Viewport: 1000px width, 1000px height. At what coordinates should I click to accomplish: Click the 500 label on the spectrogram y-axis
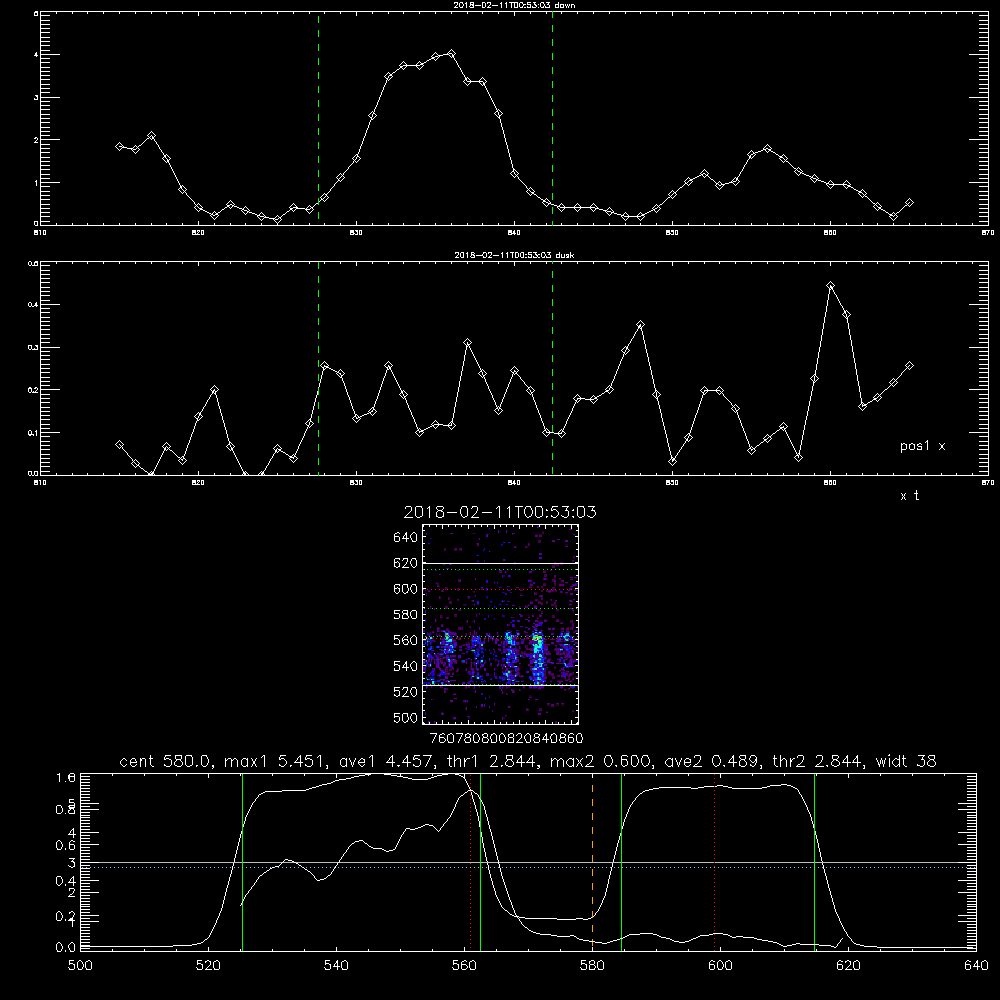[x=406, y=718]
